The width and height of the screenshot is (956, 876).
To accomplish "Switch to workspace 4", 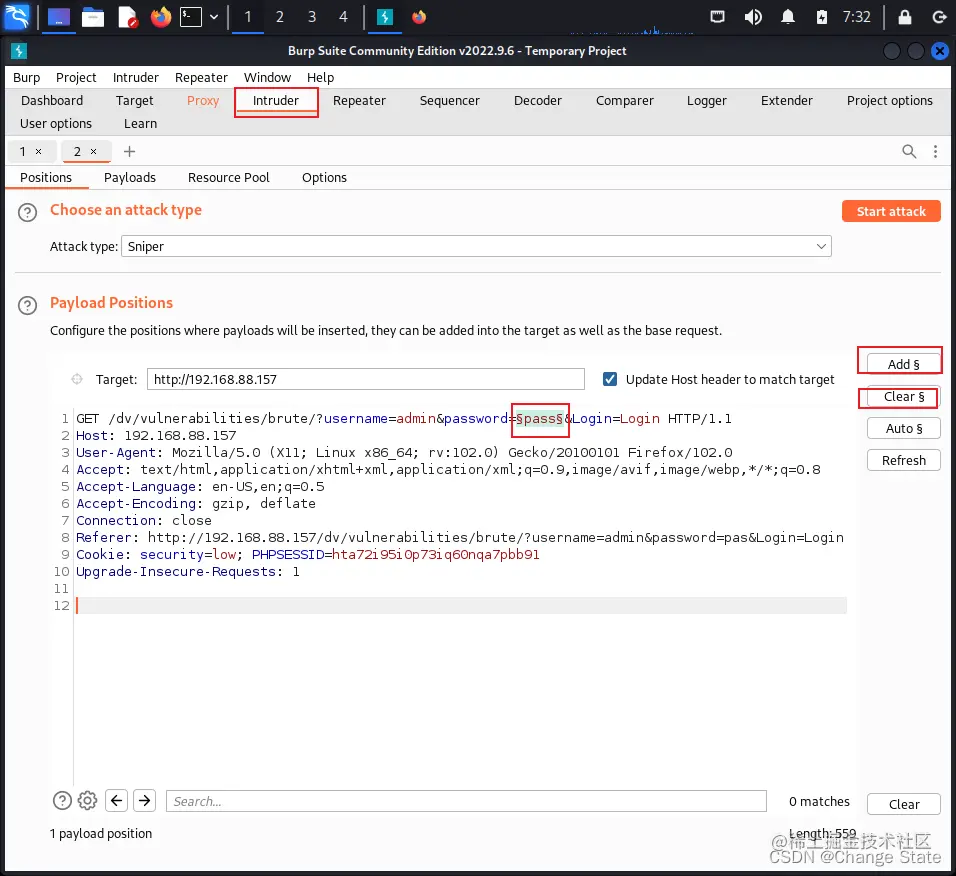I will [343, 17].
